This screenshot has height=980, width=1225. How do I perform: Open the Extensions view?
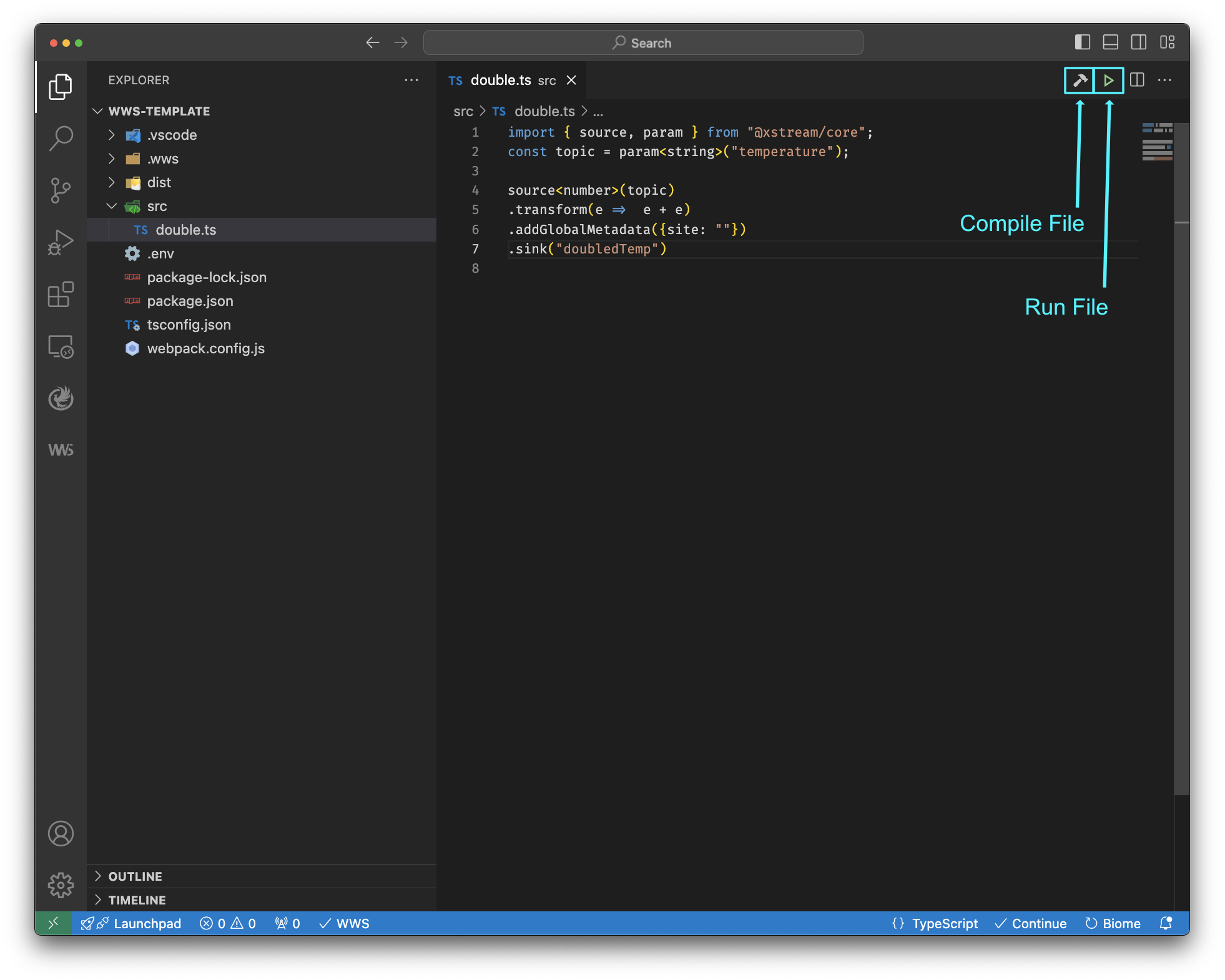(x=61, y=294)
